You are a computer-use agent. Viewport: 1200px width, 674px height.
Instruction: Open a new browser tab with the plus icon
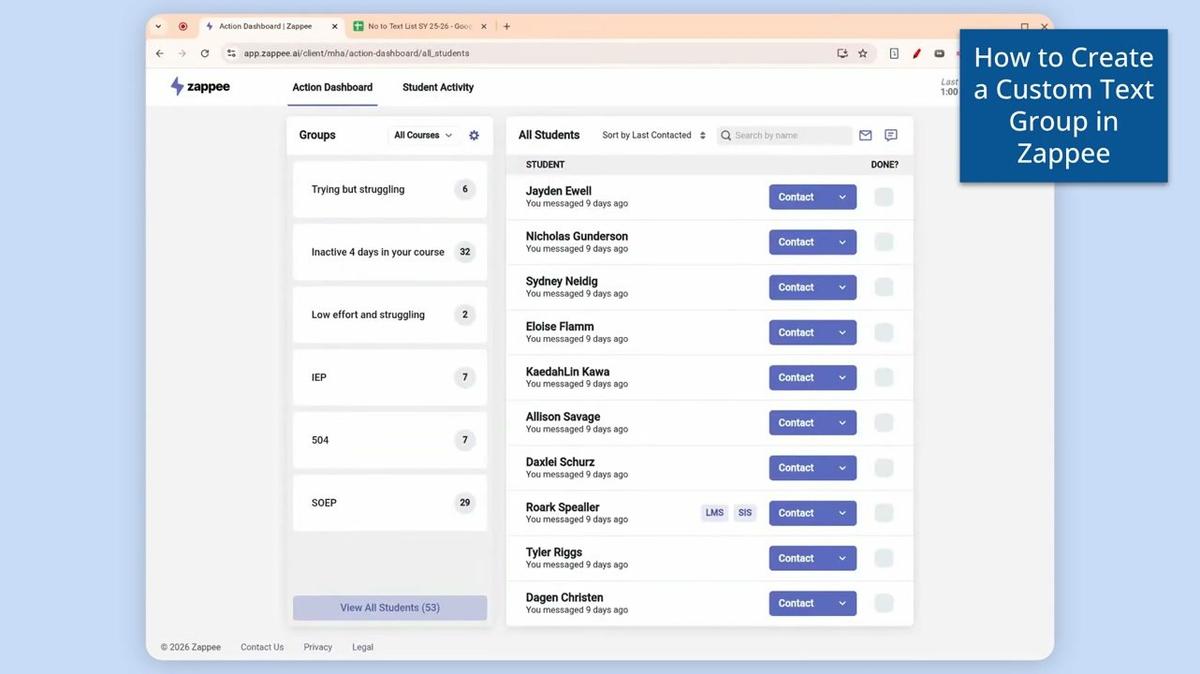pyautogui.click(x=507, y=26)
